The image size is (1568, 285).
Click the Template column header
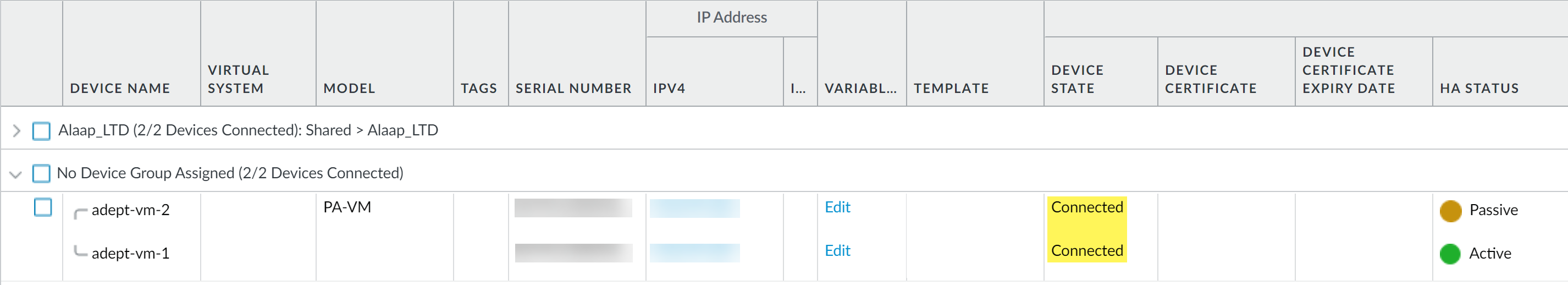click(951, 88)
